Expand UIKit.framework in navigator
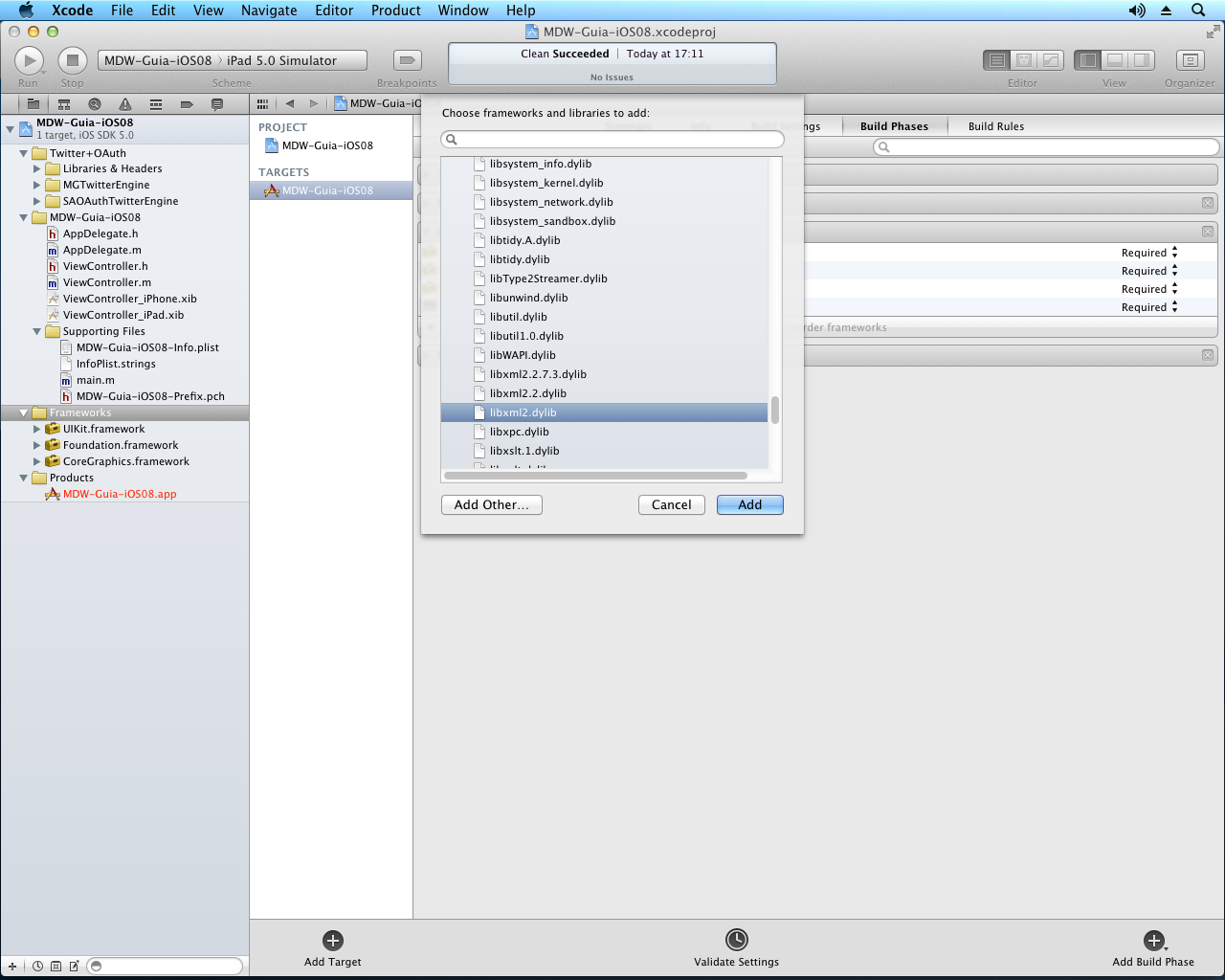This screenshot has width=1225, height=980. [x=37, y=429]
